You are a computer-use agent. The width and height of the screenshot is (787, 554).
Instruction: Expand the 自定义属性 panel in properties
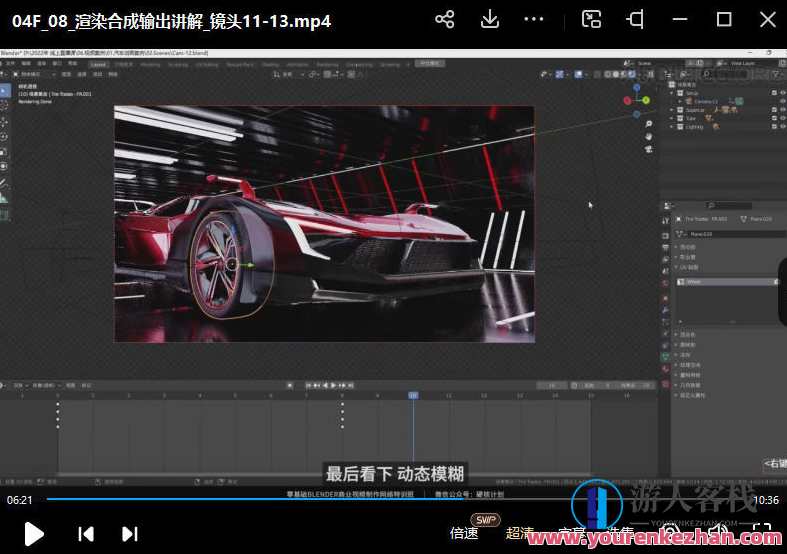point(690,395)
